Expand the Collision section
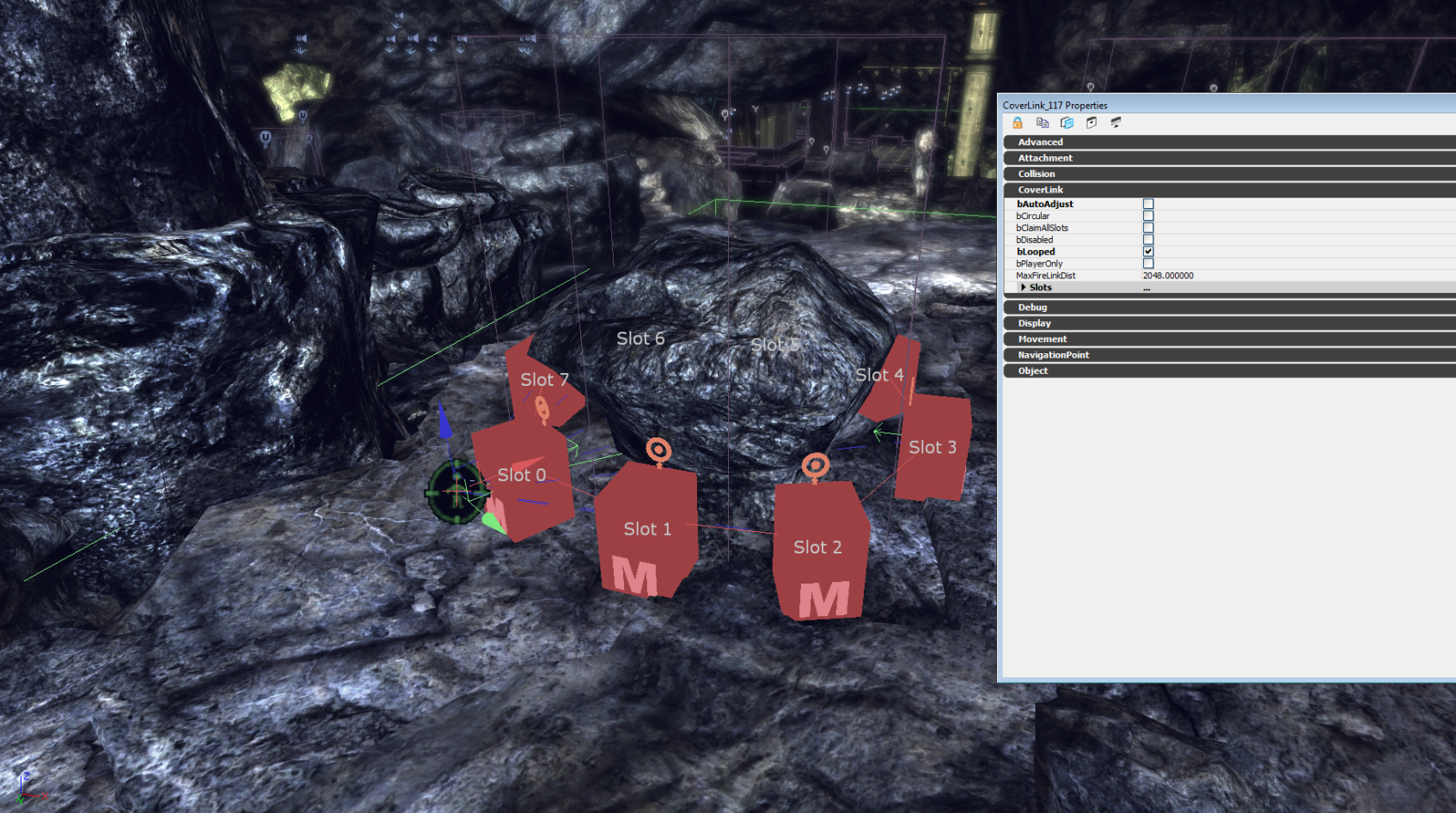 1037,174
